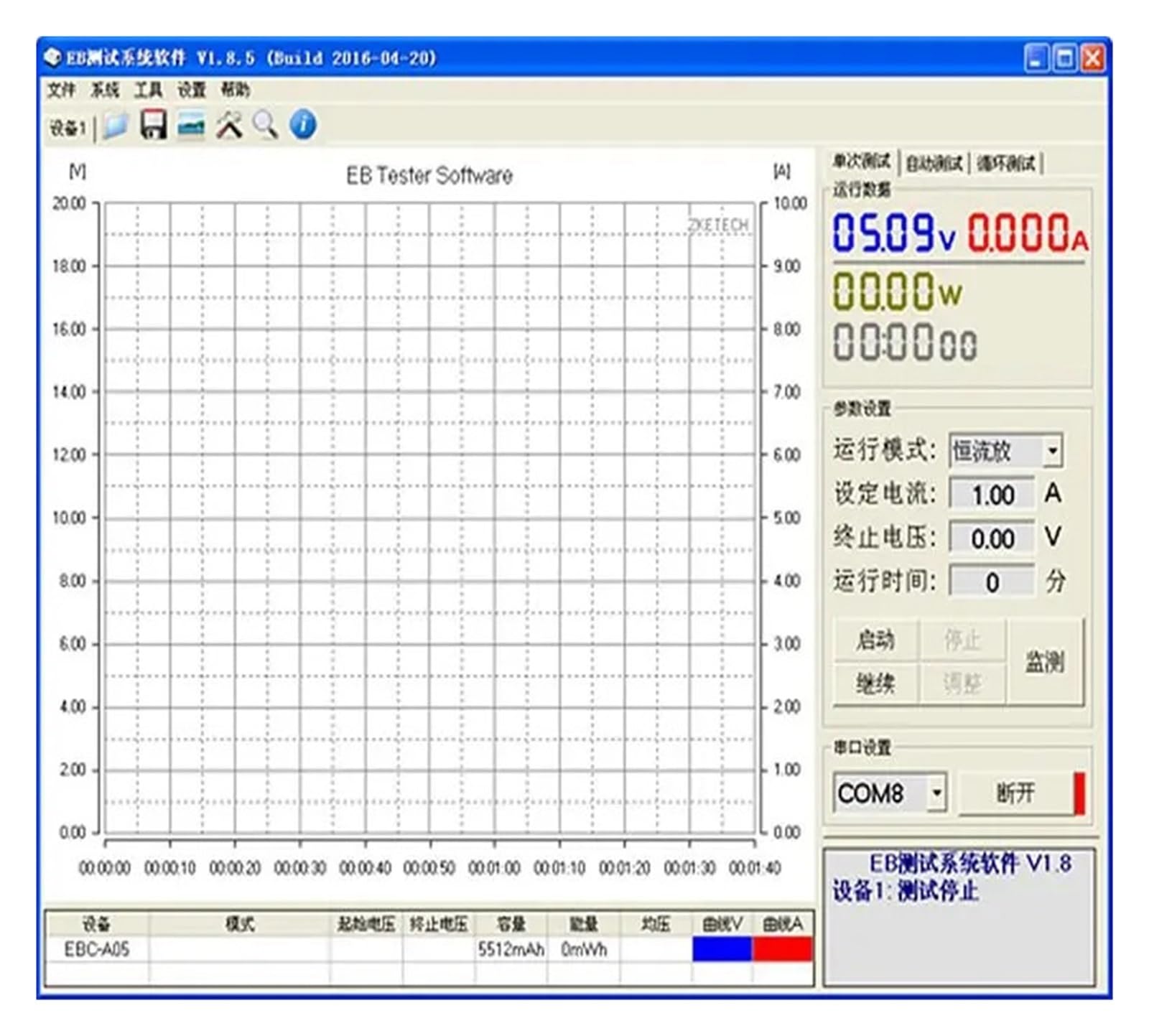1149x1036 pixels.
Task: Click the 曲线V column header
Action: click(x=722, y=924)
